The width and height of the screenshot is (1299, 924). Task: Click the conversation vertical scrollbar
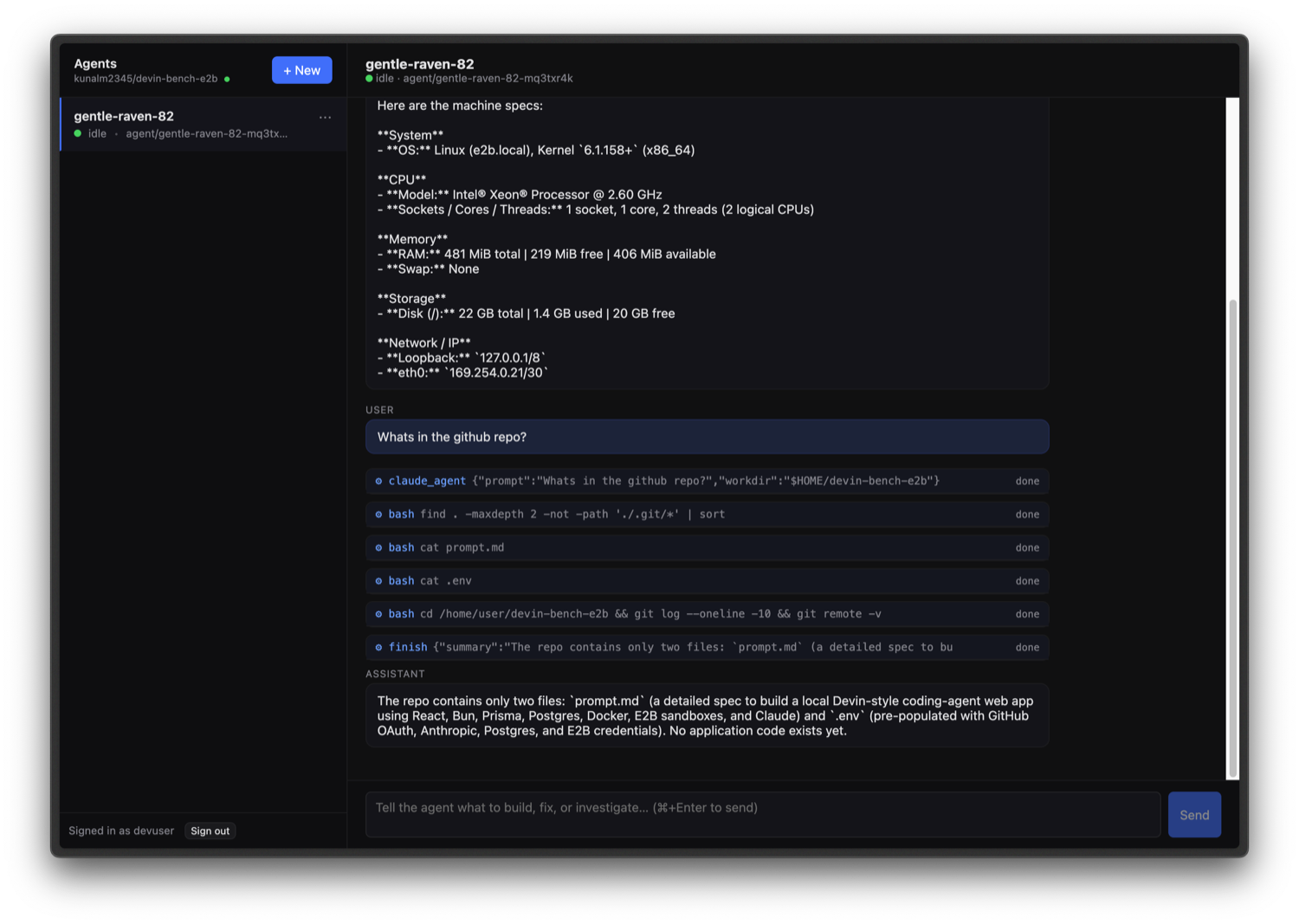tap(1233, 537)
